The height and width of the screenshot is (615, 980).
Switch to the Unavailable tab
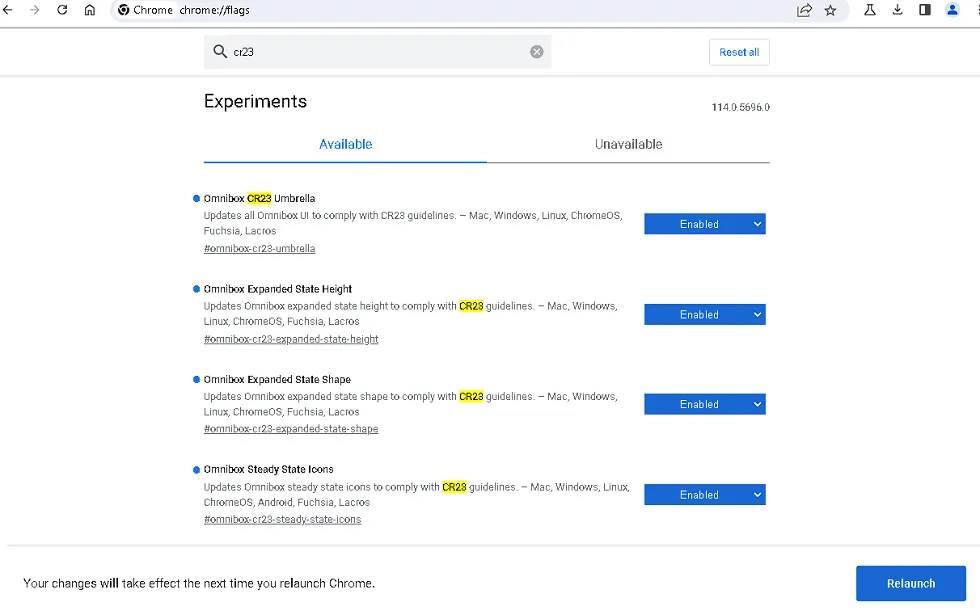click(628, 144)
